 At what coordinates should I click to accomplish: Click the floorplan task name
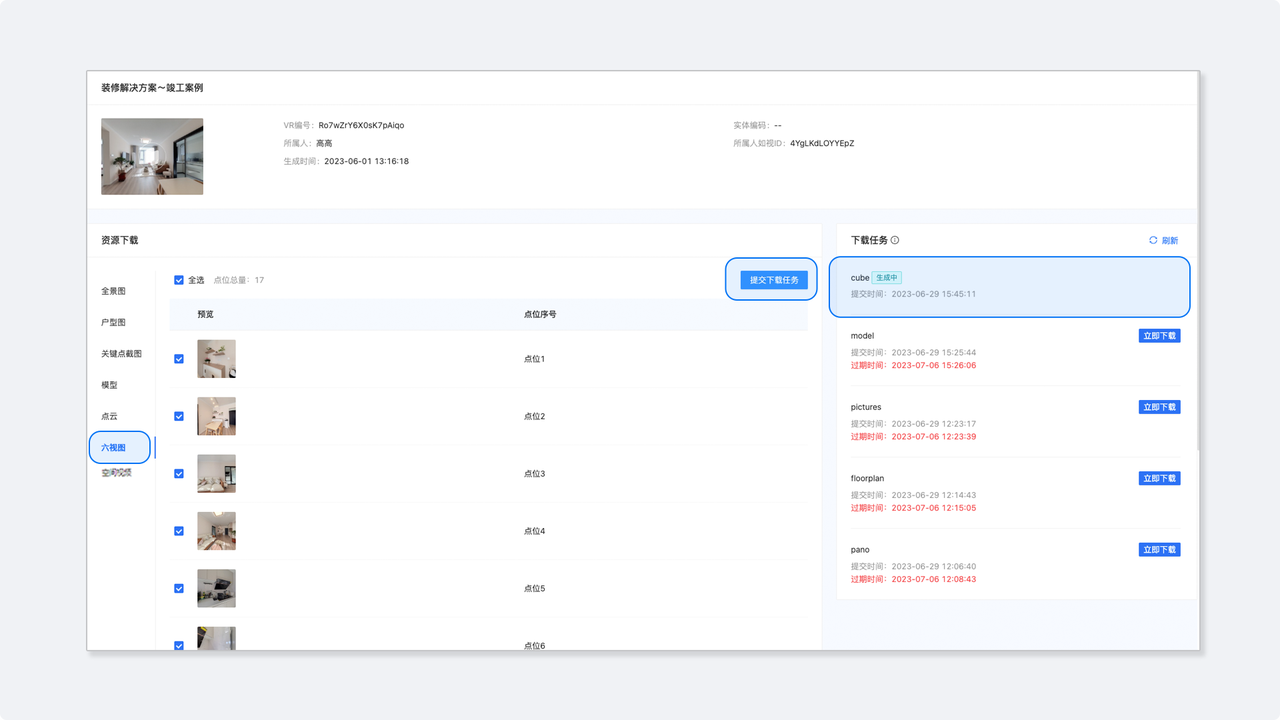point(868,479)
